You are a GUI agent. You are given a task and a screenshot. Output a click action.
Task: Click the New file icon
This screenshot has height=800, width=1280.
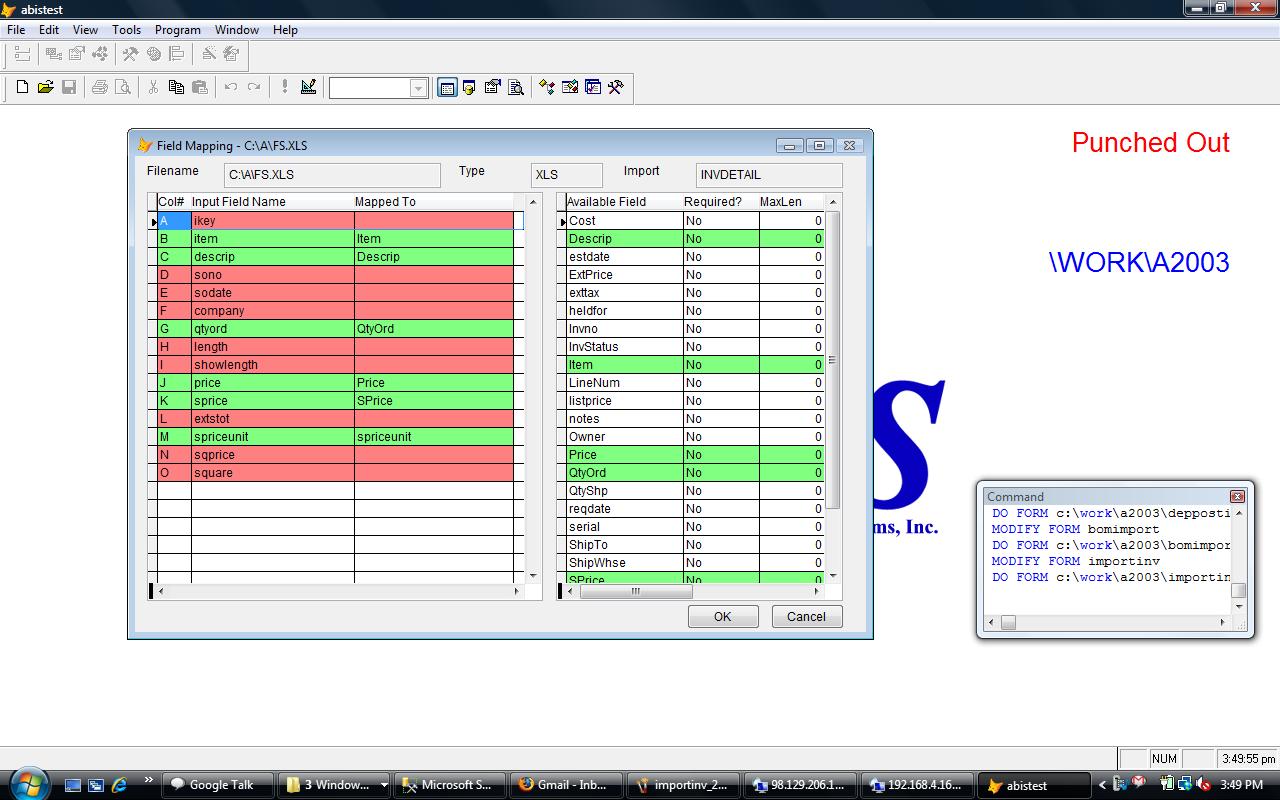coord(22,88)
